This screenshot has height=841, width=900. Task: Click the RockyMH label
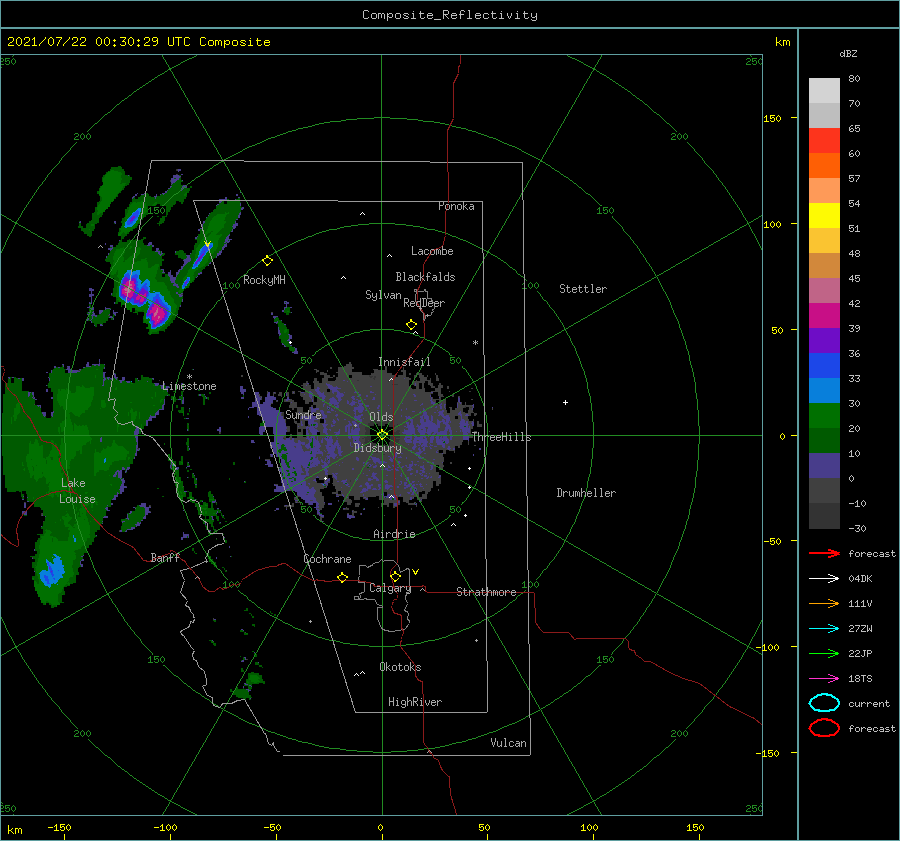coord(264,280)
